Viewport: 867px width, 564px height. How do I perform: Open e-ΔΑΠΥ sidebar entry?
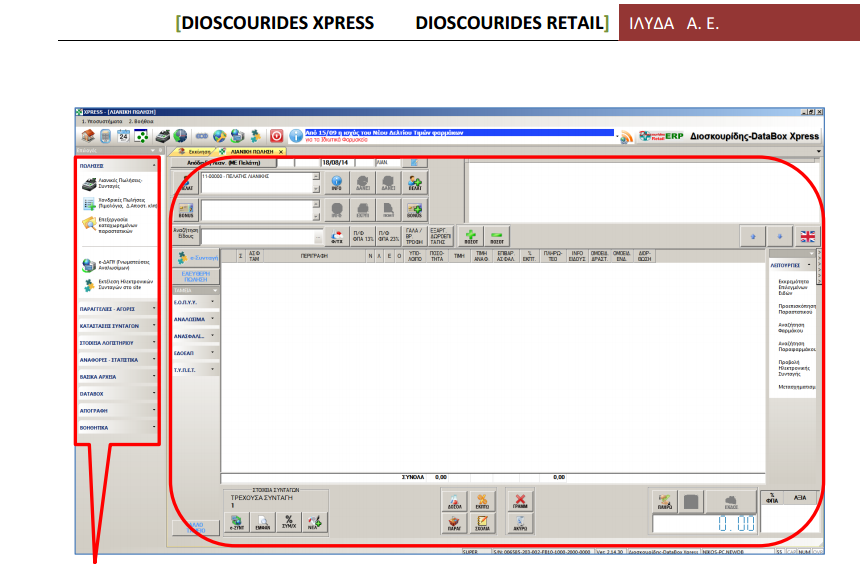[x=116, y=265]
